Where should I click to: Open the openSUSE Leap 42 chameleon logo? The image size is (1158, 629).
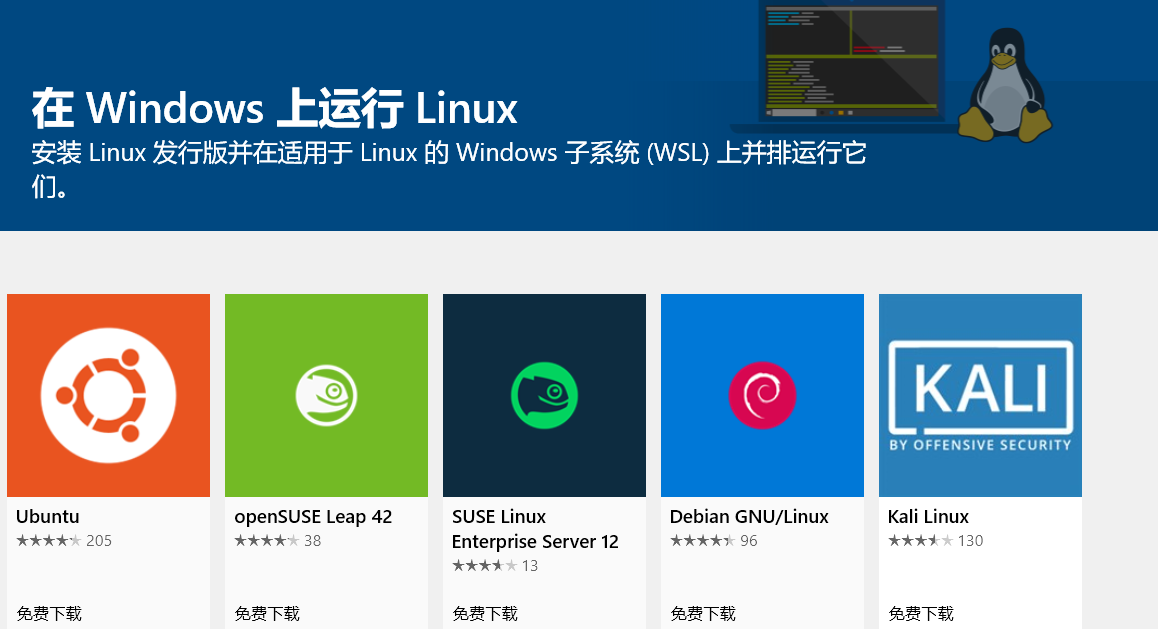pyautogui.click(x=326, y=396)
